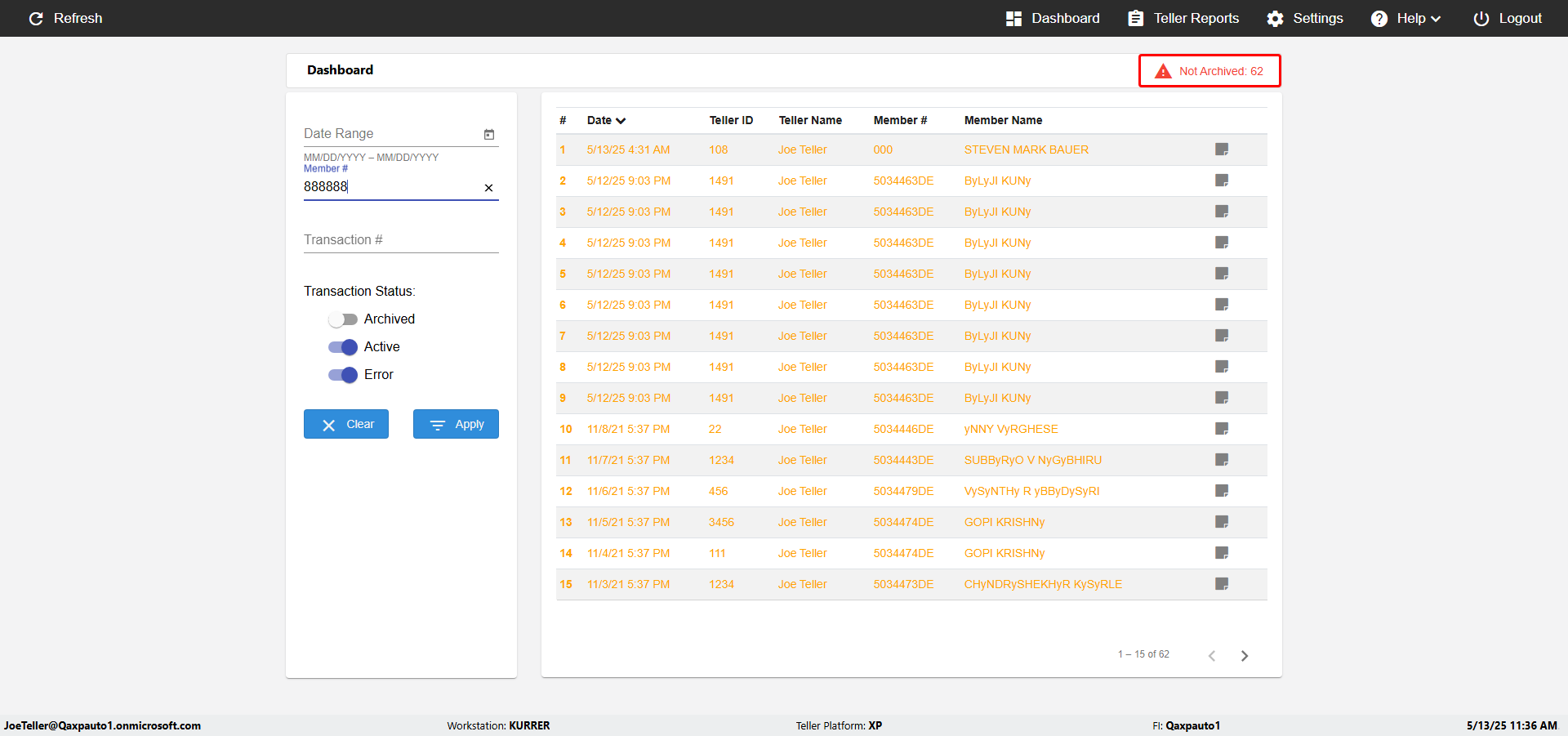The image size is (1568, 736).
Task: Click the Refresh icon in top bar
Action: pyautogui.click(x=36, y=18)
